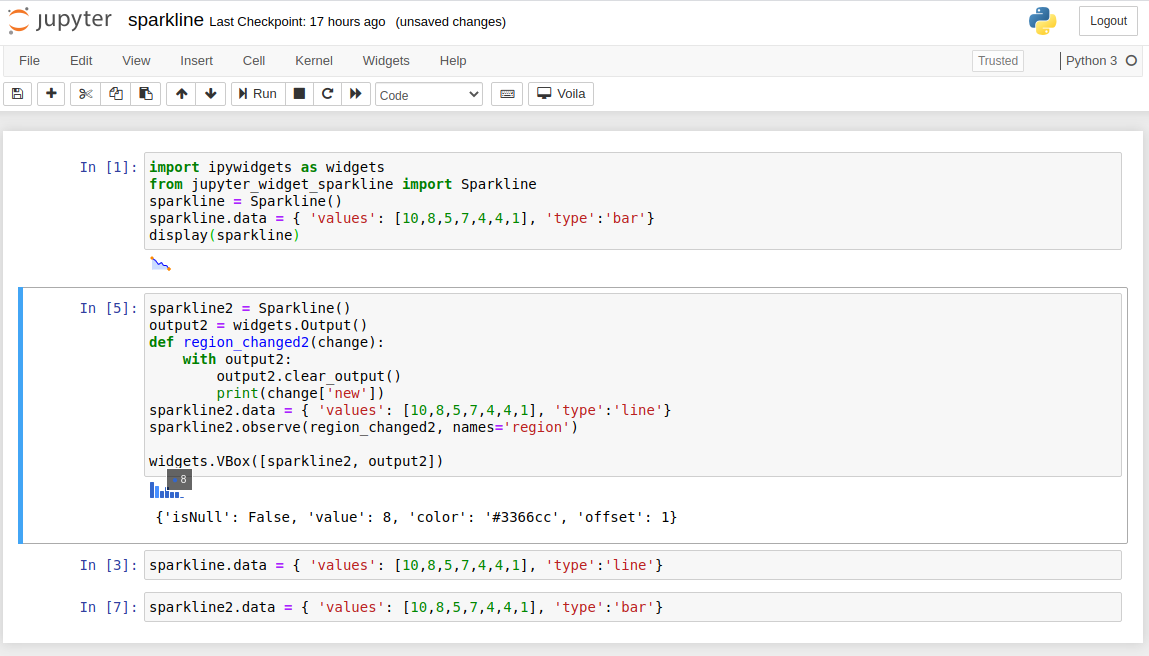Open the Widgets menu
Screen dimensions: 1149x656
point(386,61)
